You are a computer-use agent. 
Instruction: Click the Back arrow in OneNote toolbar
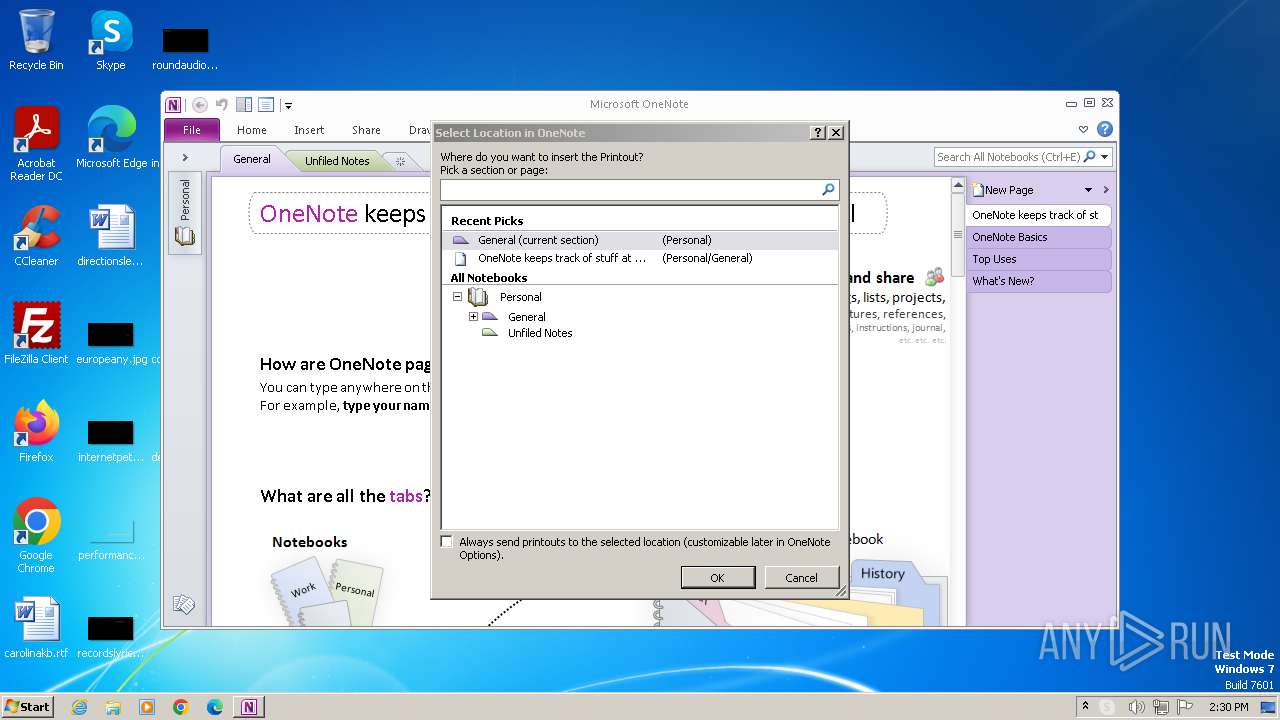[199, 104]
